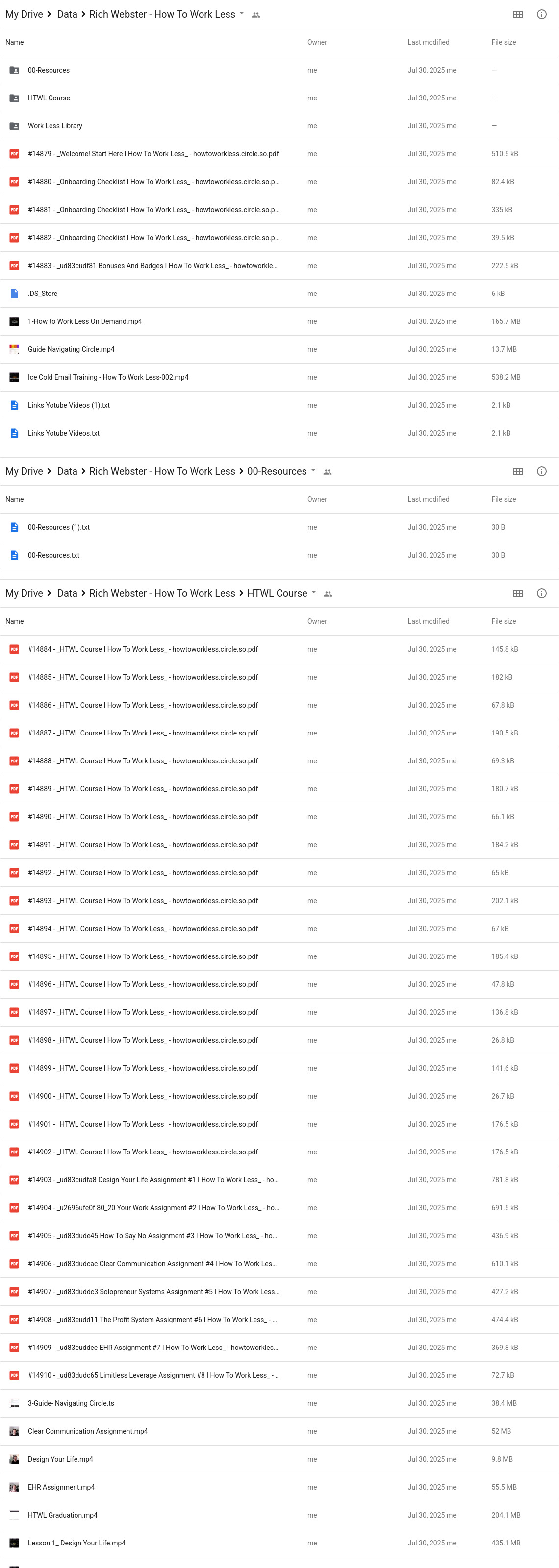The image size is (559, 1568).
Task: Click shared people icon beside 00-Resources title
Action: 328,472
